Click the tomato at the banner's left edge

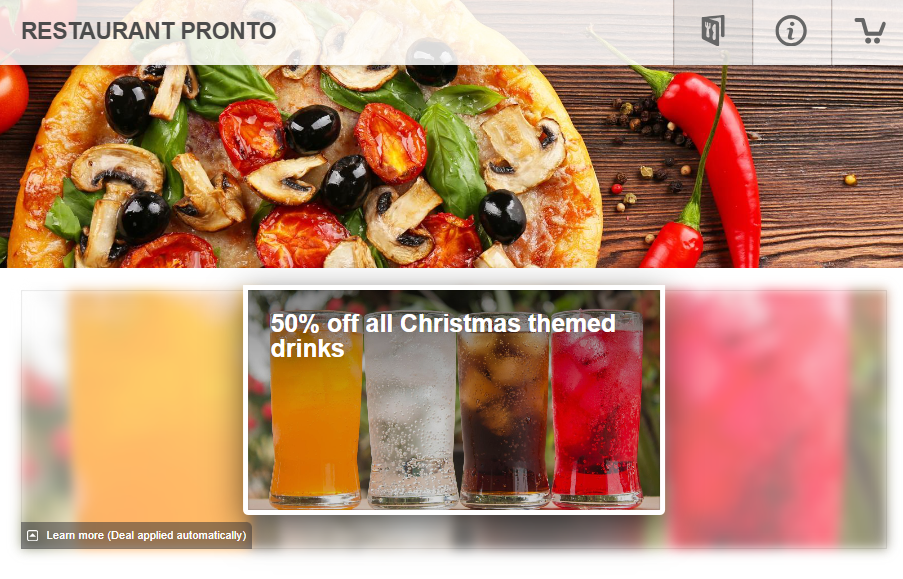click(x=13, y=95)
